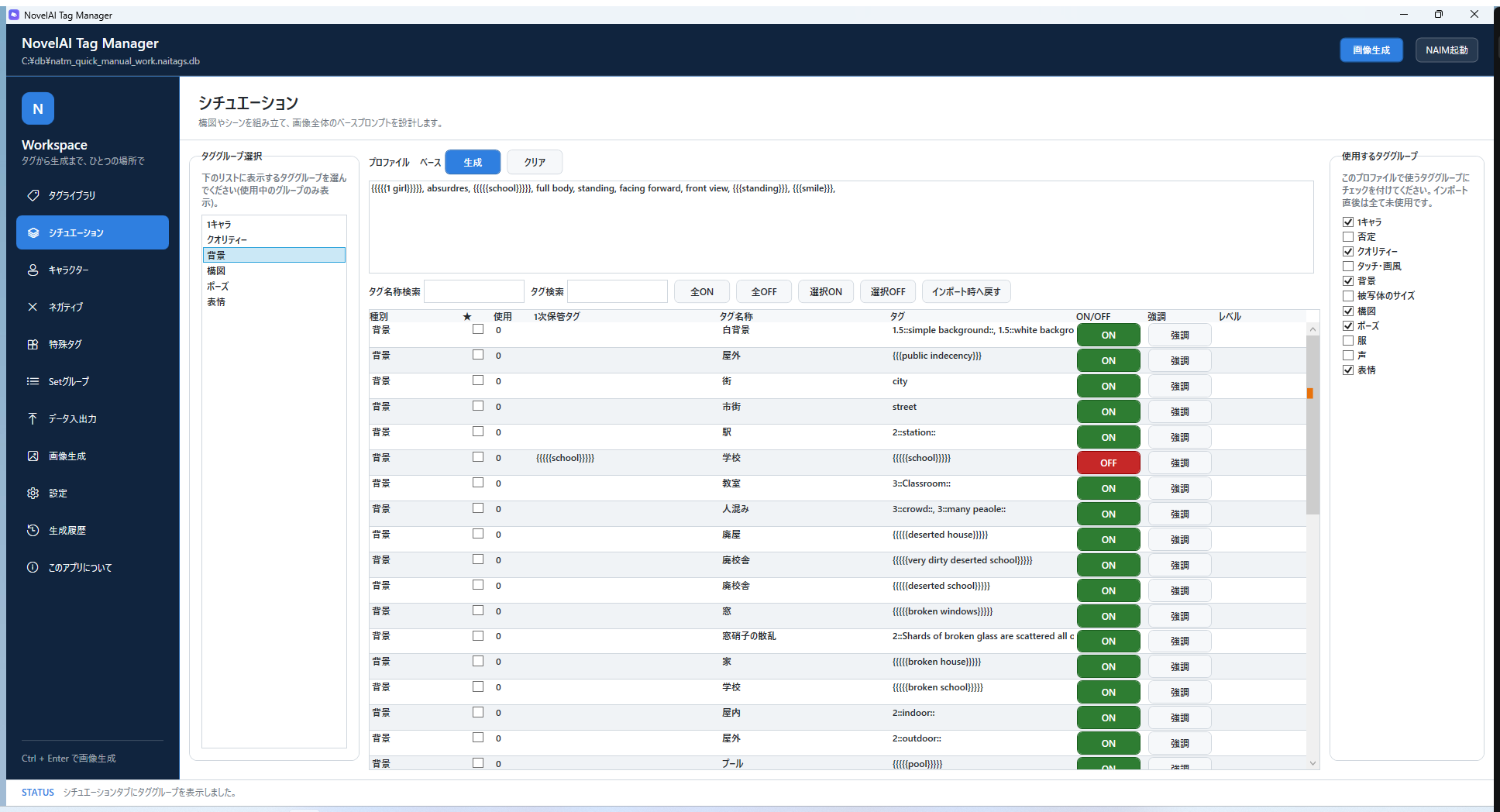Click the situation layers sidebar icon

click(33, 232)
